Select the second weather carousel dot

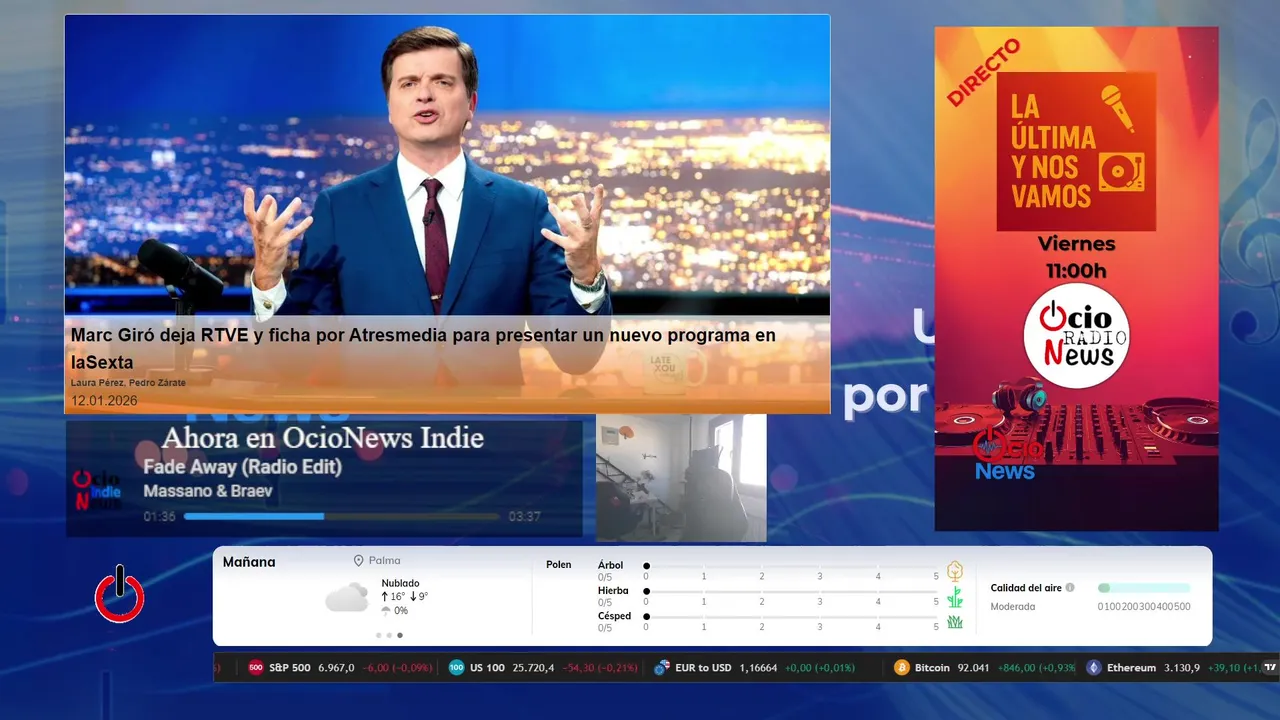coord(389,635)
